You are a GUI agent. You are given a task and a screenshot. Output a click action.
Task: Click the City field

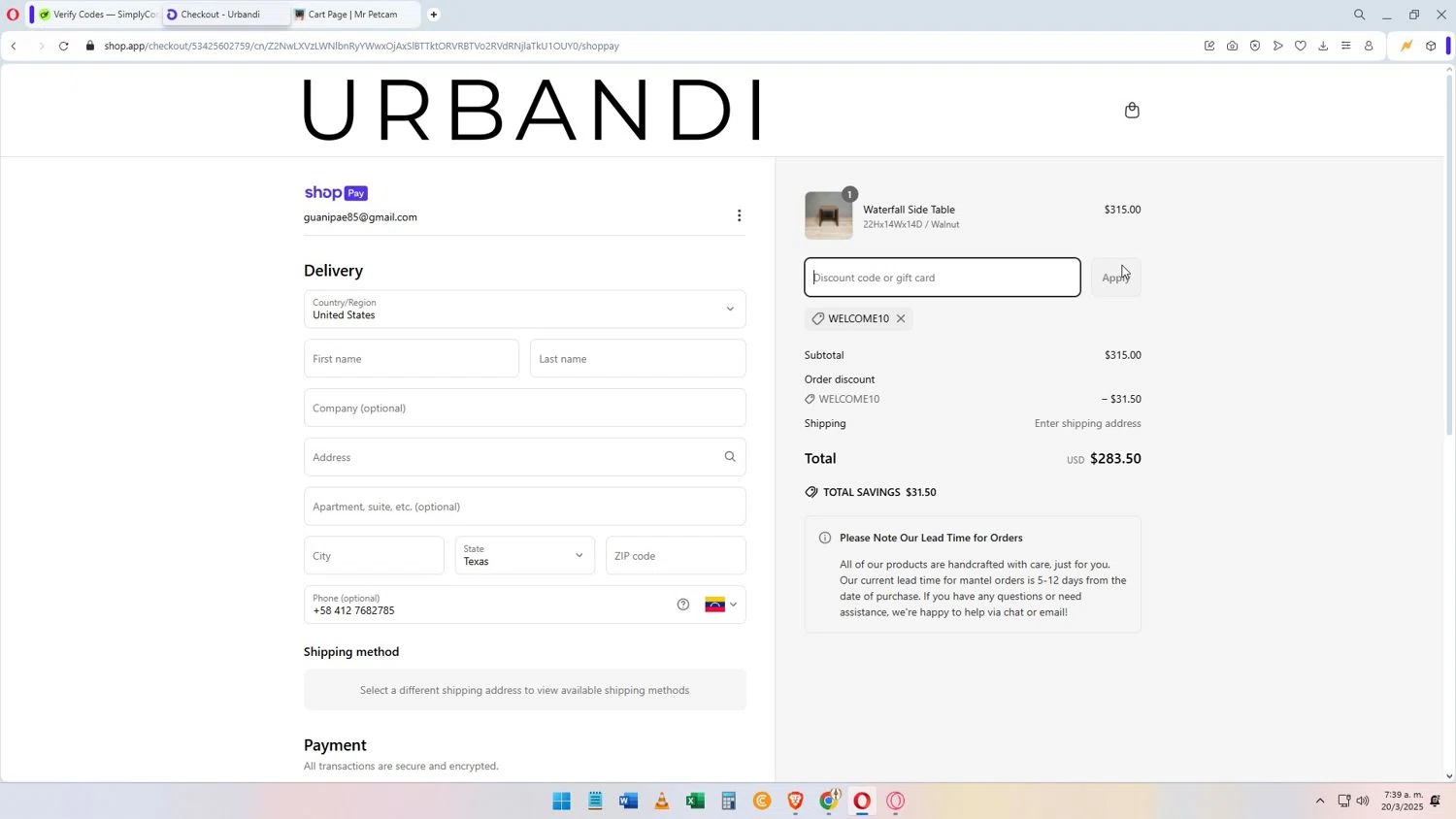374,556
